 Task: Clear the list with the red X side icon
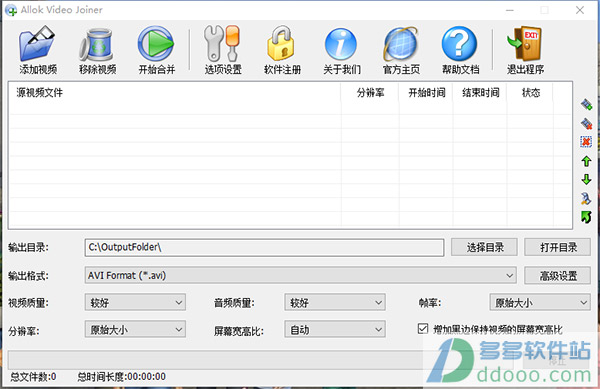tap(586, 142)
